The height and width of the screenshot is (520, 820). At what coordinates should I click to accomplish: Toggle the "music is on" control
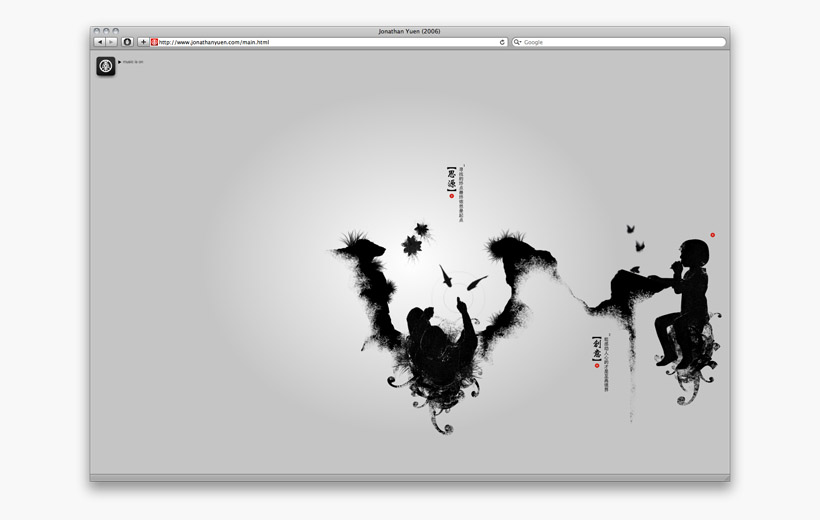[131, 62]
